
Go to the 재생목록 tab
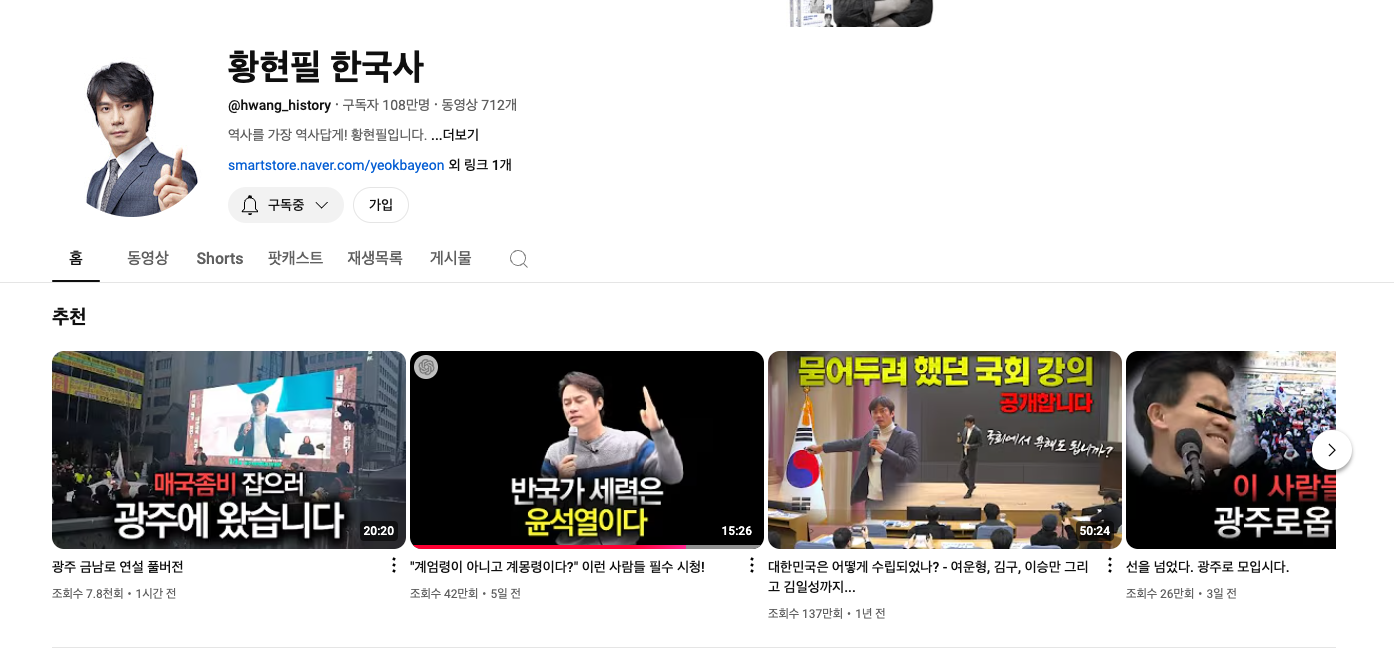[375, 258]
